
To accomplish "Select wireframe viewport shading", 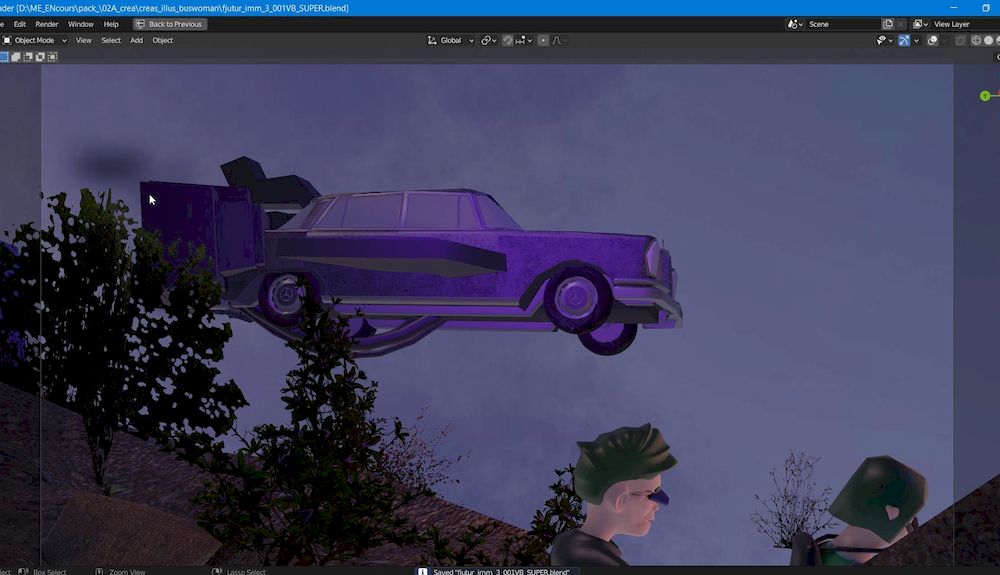I will coord(974,41).
